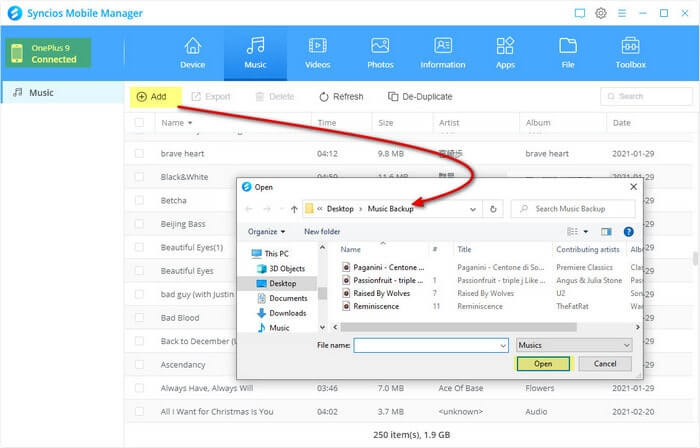700x448 pixels.
Task: Check the box for Beautiful Eyes(1)
Action: (139, 247)
